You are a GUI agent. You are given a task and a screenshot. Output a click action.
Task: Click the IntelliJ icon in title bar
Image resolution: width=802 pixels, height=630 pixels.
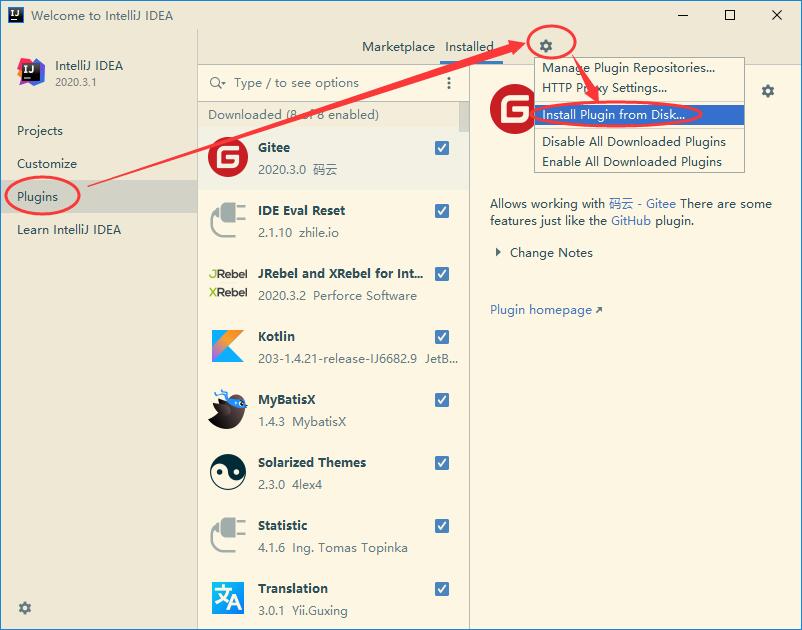(x=16, y=15)
